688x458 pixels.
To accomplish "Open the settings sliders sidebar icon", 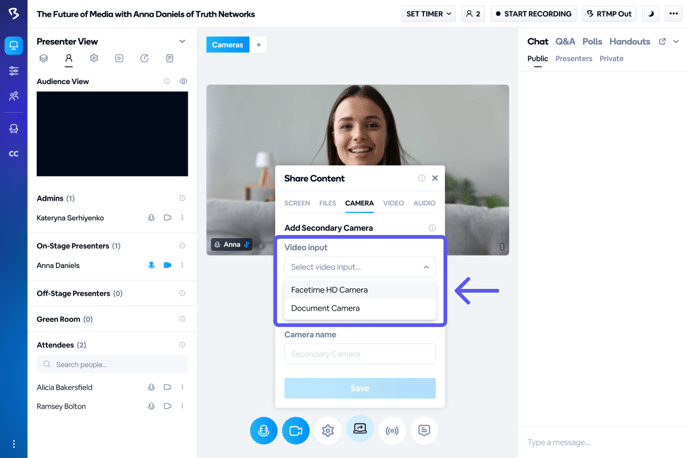I will tap(14, 71).
